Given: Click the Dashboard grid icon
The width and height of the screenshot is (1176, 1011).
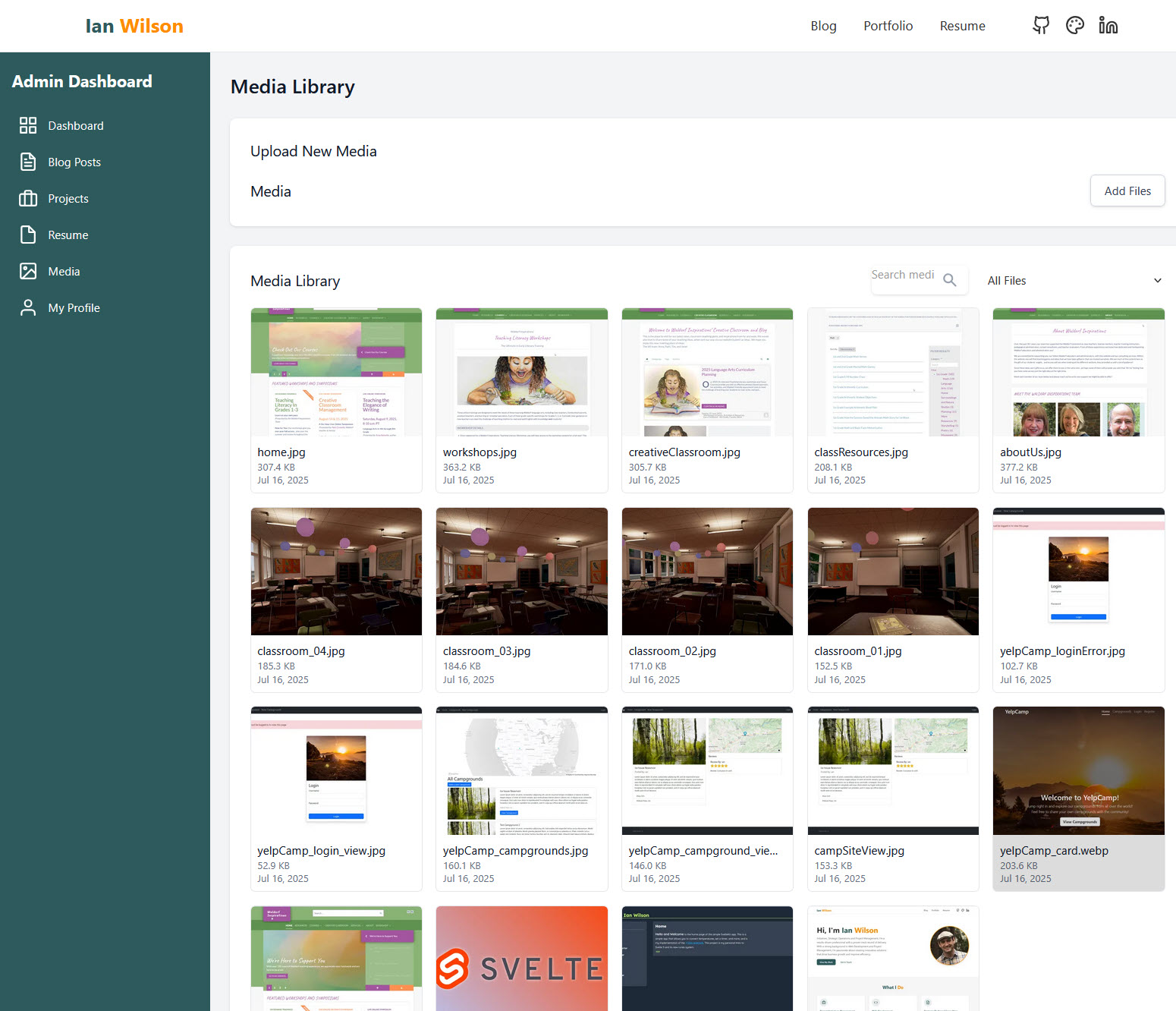Looking at the screenshot, I should click(28, 125).
